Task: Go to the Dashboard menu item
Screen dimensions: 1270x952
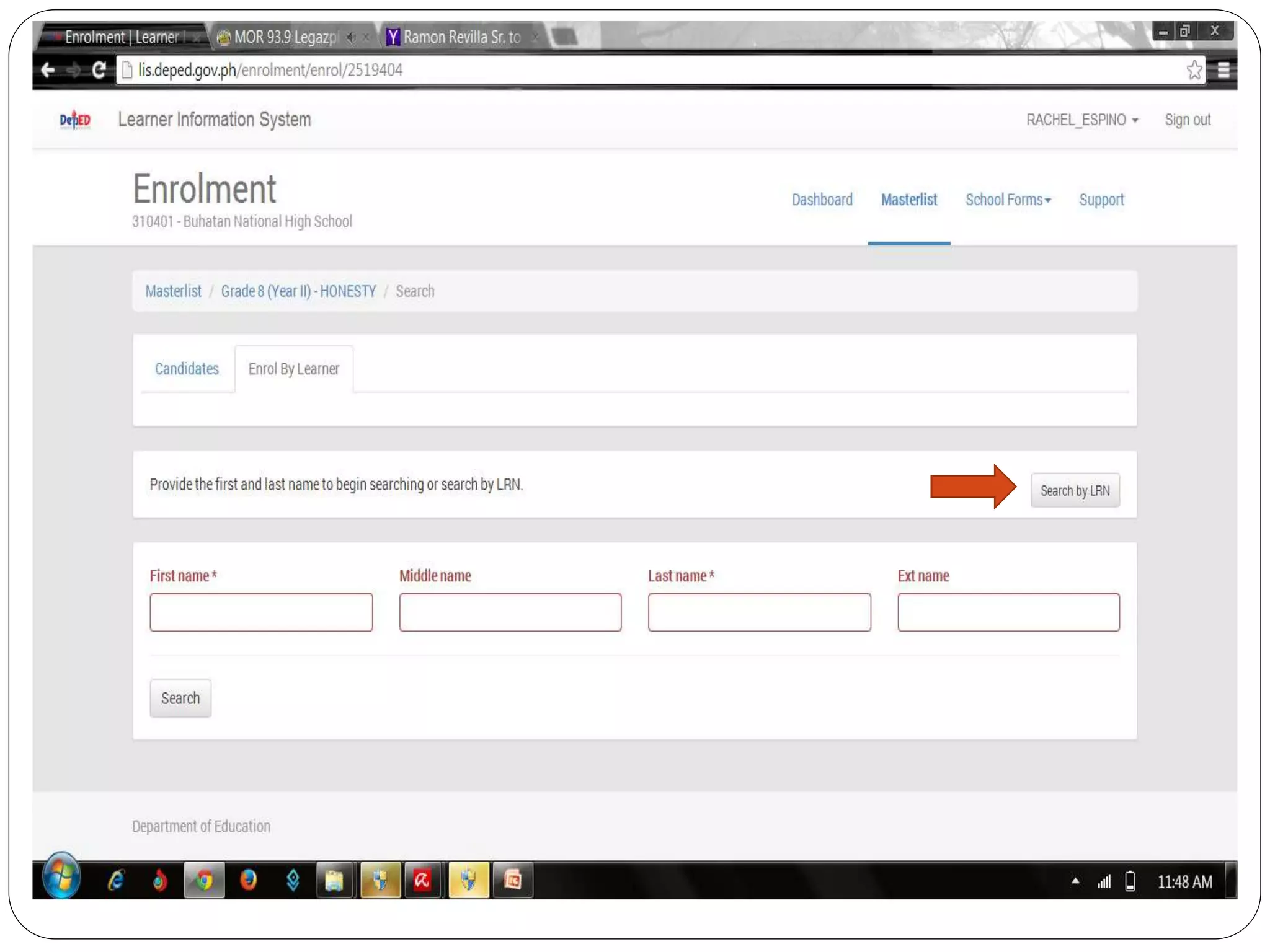Action: (x=822, y=200)
